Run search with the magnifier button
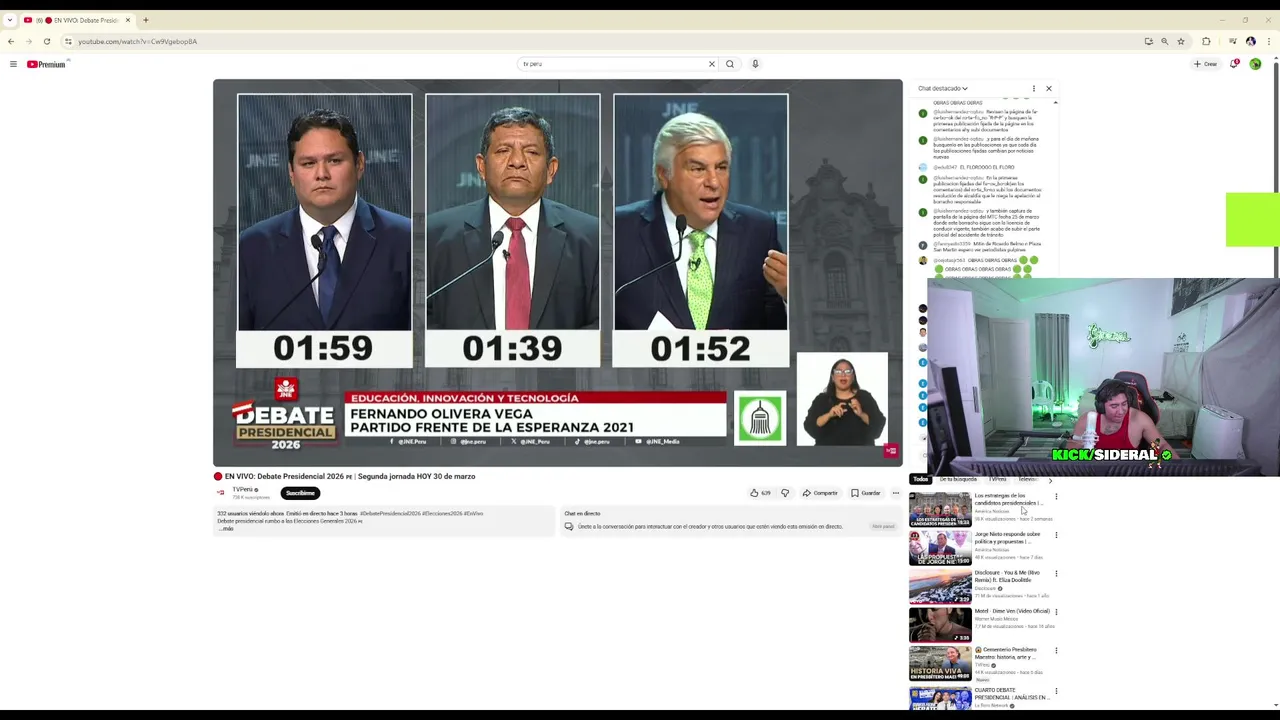 click(x=730, y=64)
